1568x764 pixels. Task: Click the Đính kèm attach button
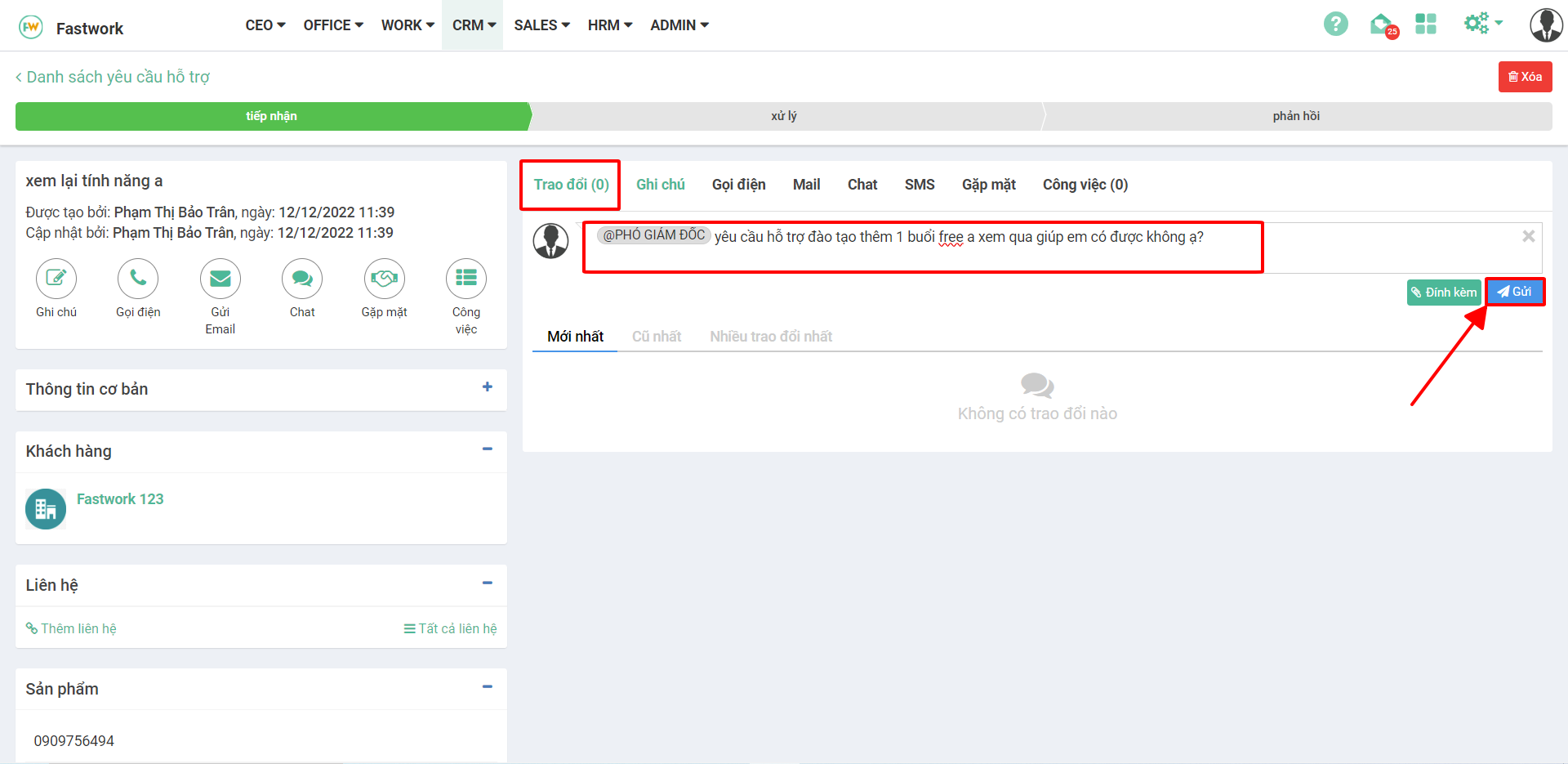tap(1443, 293)
